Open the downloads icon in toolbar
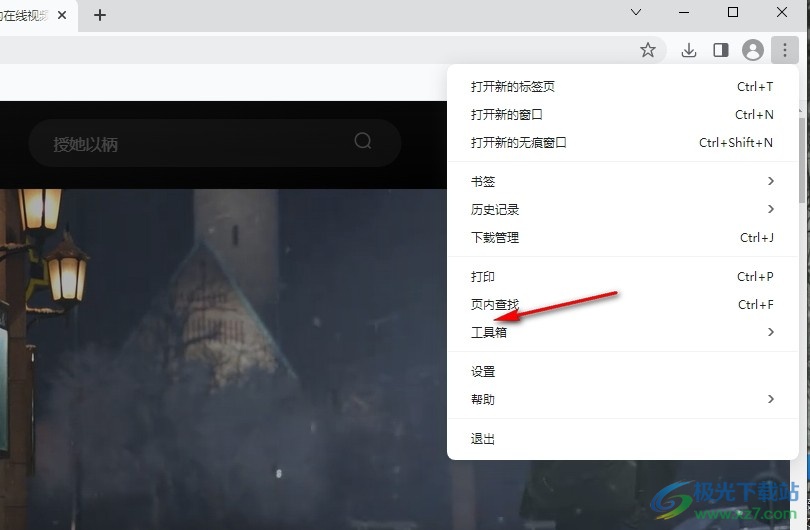This screenshot has width=810, height=530. click(x=689, y=50)
